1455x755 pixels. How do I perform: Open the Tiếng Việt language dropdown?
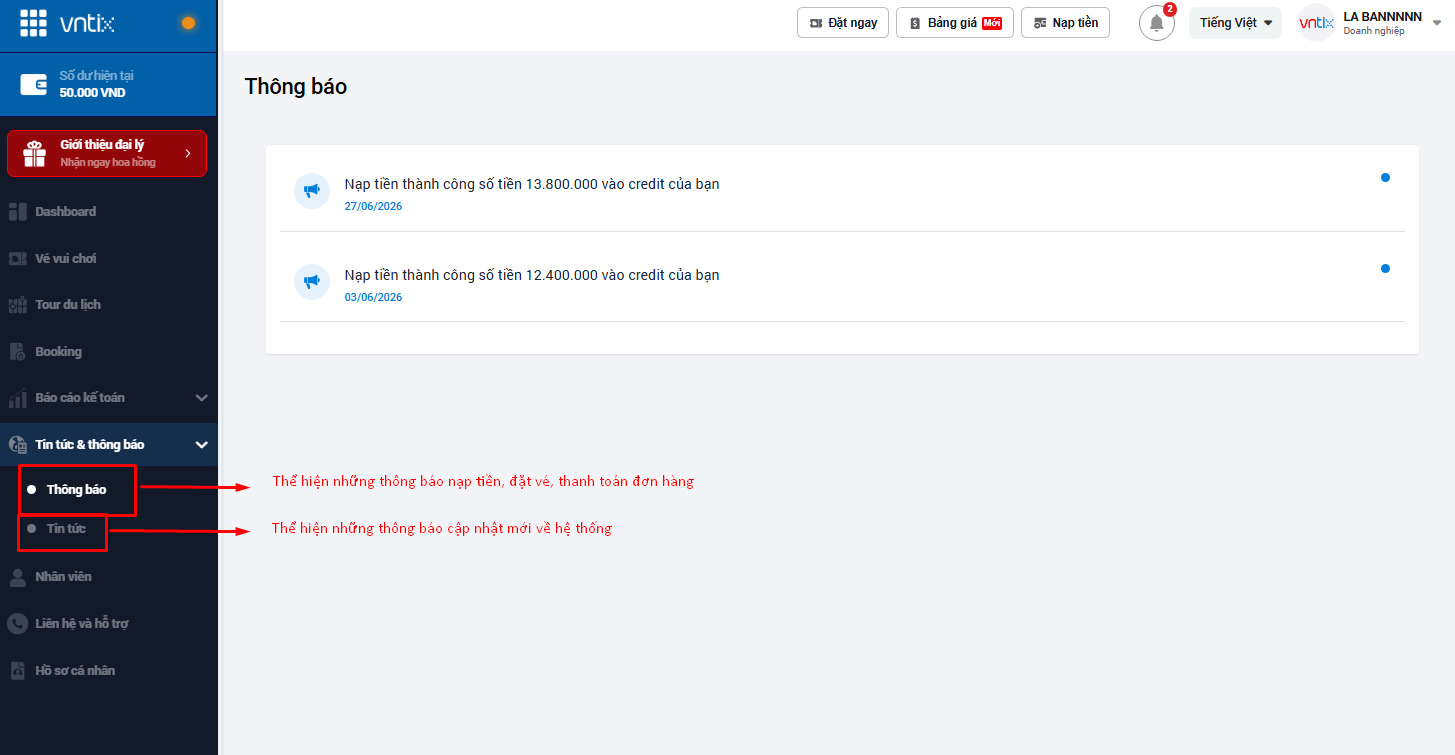[x=1235, y=23]
